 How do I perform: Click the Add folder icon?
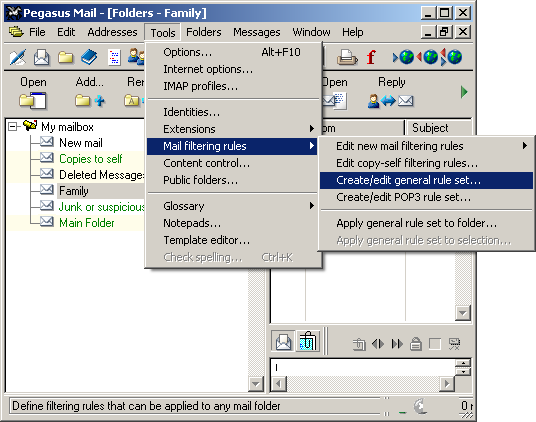click(x=90, y=100)
